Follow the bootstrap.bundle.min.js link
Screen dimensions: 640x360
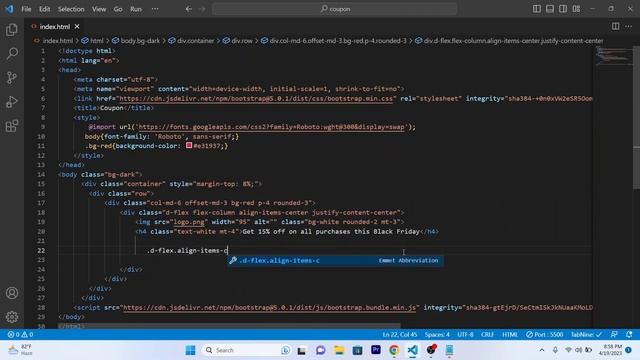click(270, 307)
